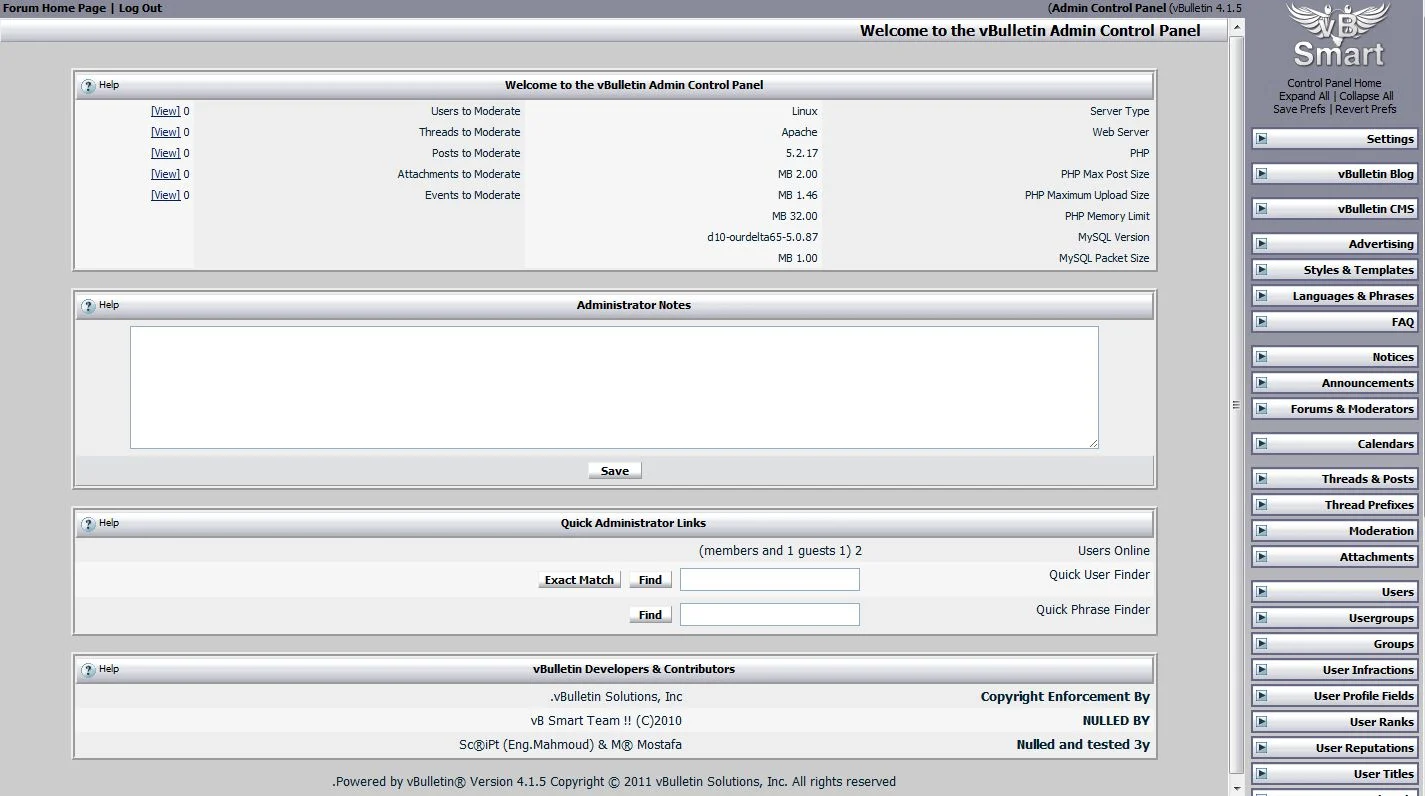Click Help icon in Administrator Notes header

coord(88,306)
